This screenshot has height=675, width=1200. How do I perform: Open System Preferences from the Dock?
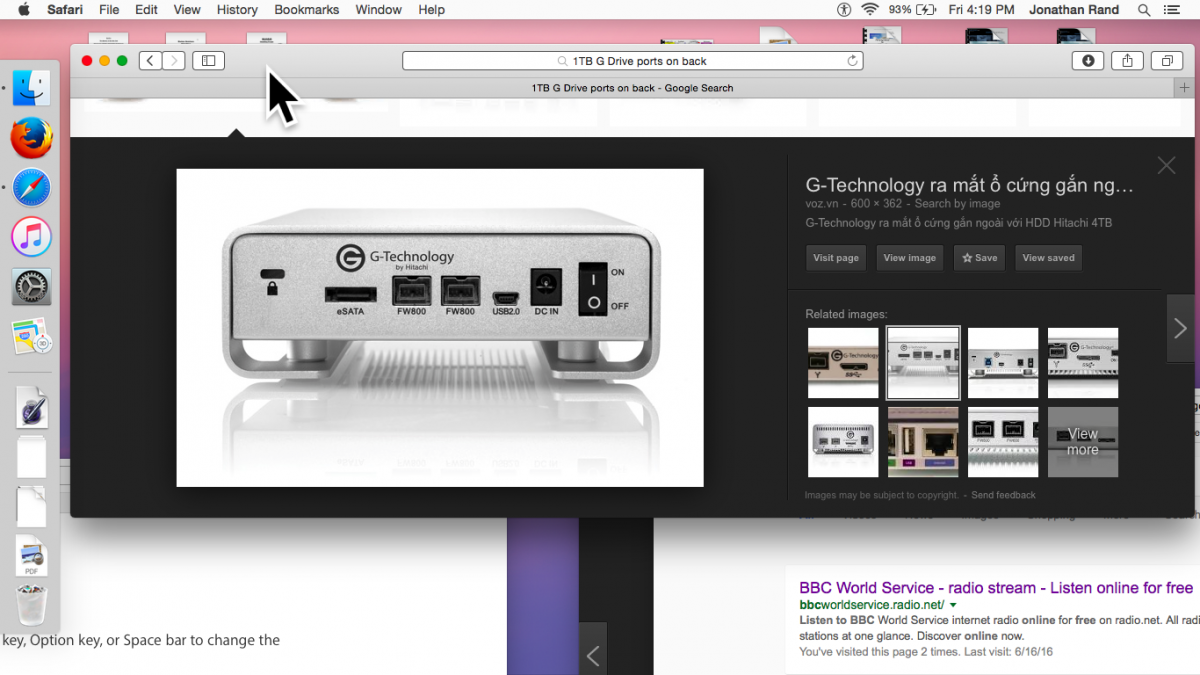pyautogui.click(x=31, y=288)
